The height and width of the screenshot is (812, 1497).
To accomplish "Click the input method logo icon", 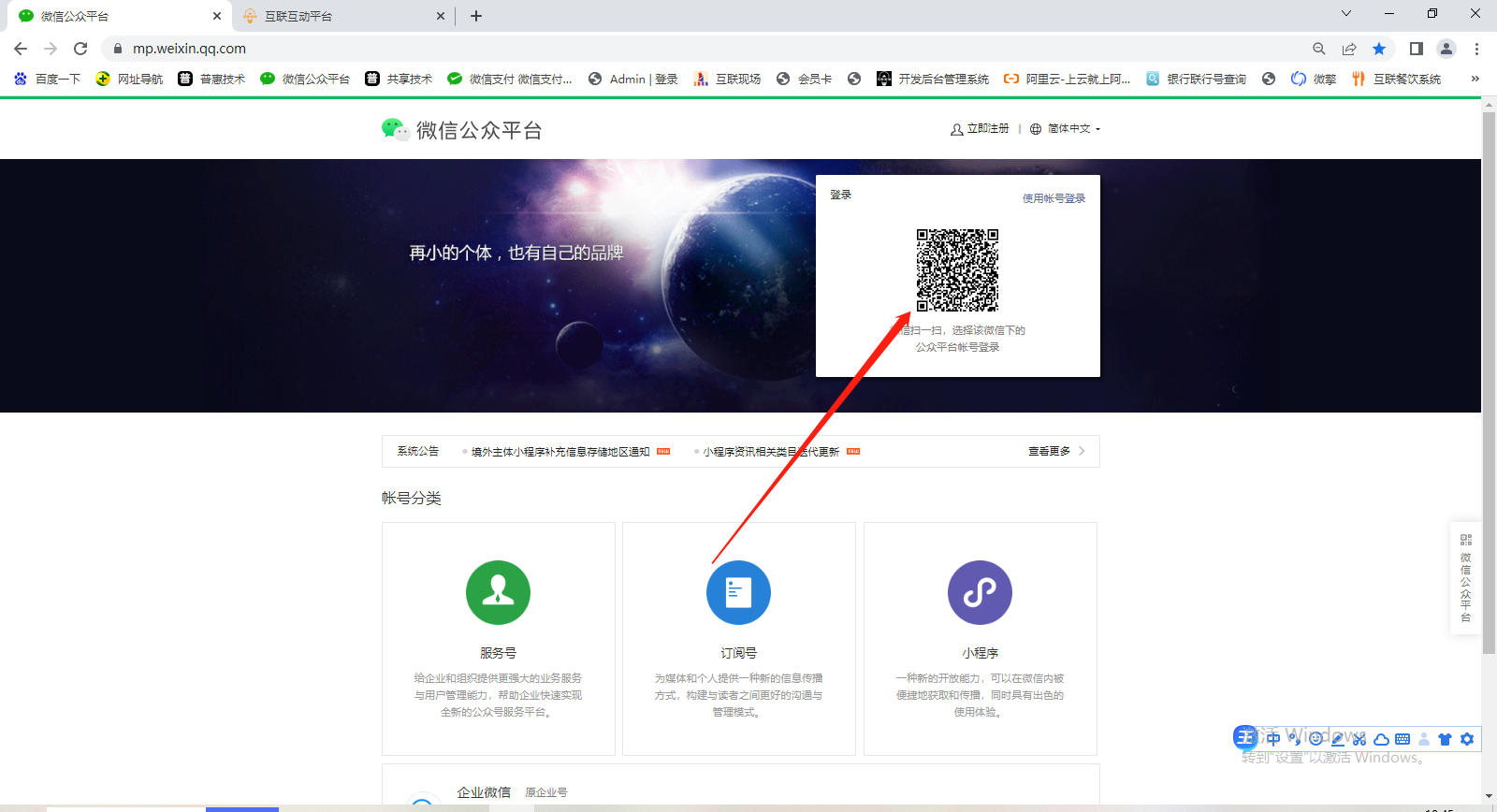I will click(x=1245, y=738).
